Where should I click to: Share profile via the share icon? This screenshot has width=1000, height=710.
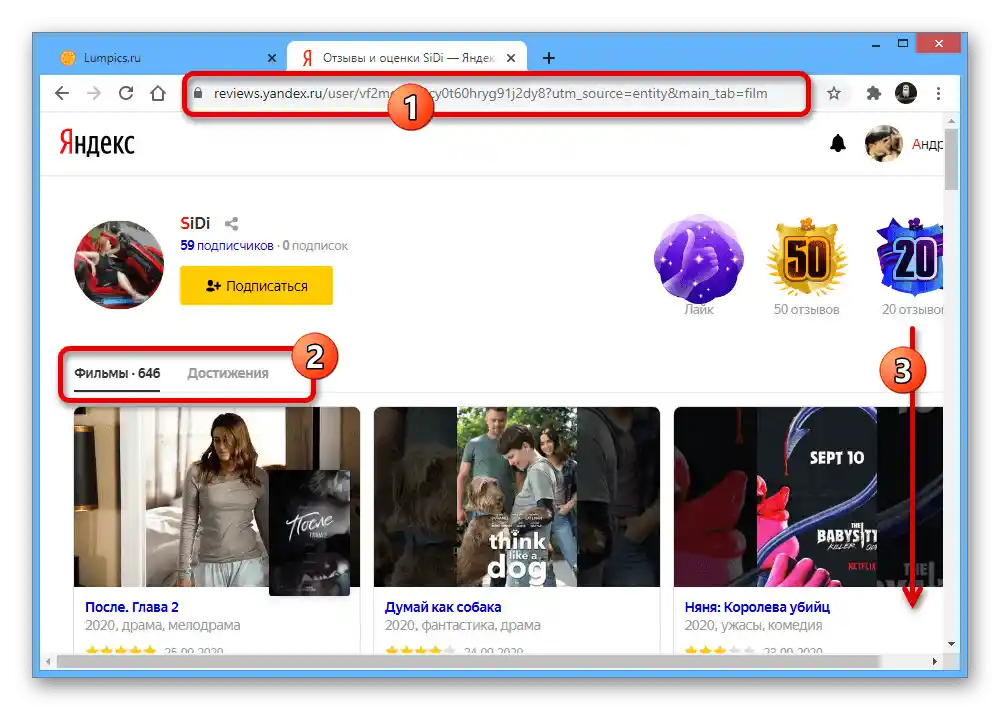(x=232, y=223)
